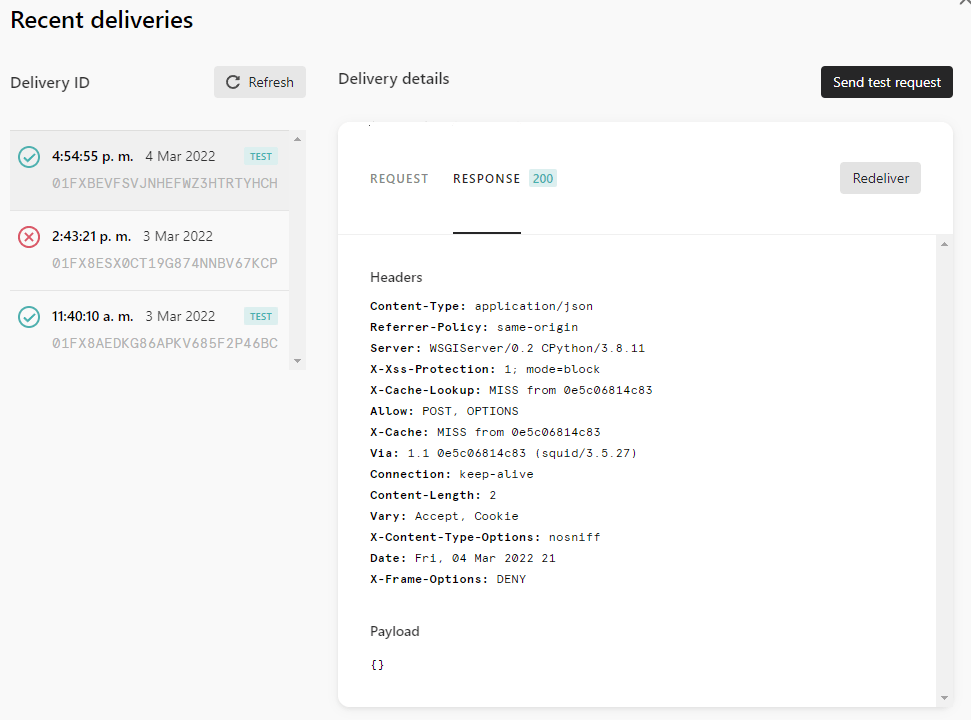The width and height of the screenshot is (971, 720).
Task: Click the Send test request button
Action: tap(887, 82)
